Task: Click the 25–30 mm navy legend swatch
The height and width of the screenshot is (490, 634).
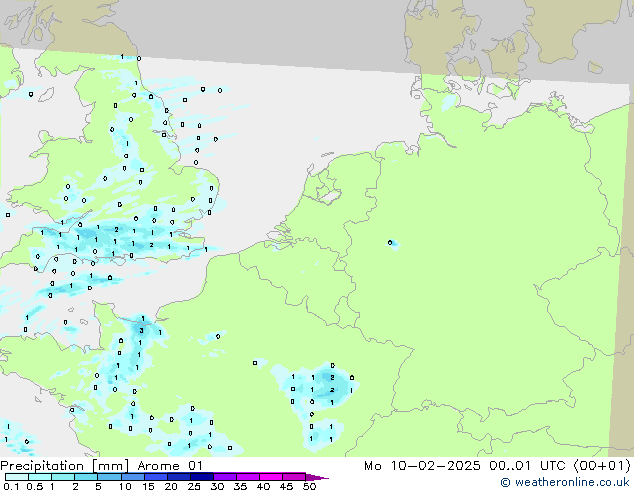Action: click(x=201, y=477)
